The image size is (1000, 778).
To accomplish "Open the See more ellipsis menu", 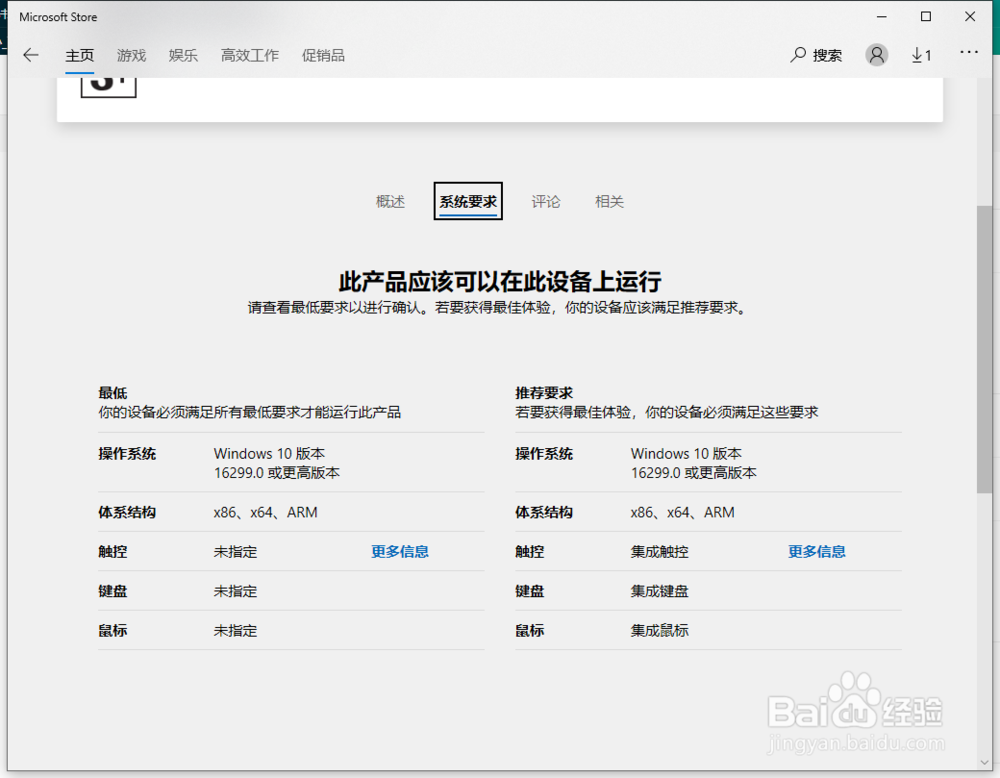I will pyautogui.click(x=968, y=55).
